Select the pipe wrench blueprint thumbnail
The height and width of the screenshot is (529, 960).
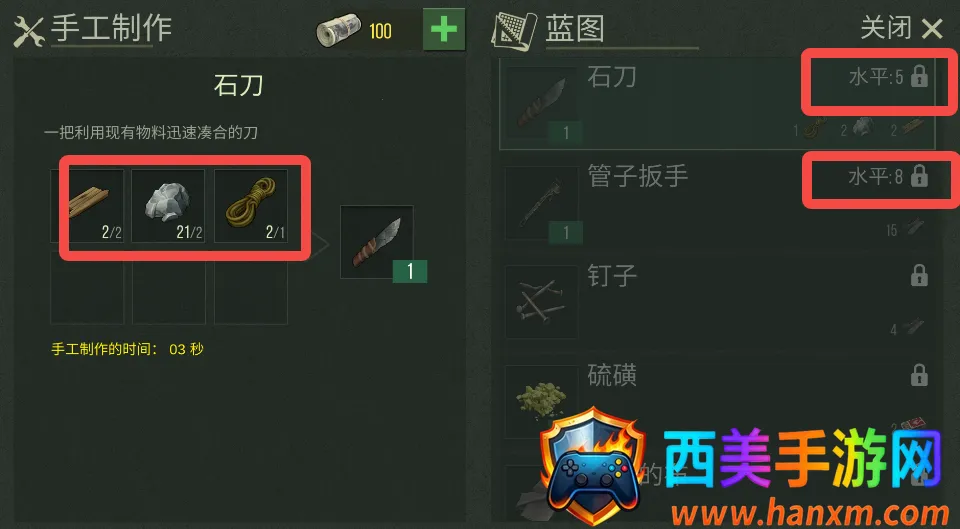542,203
